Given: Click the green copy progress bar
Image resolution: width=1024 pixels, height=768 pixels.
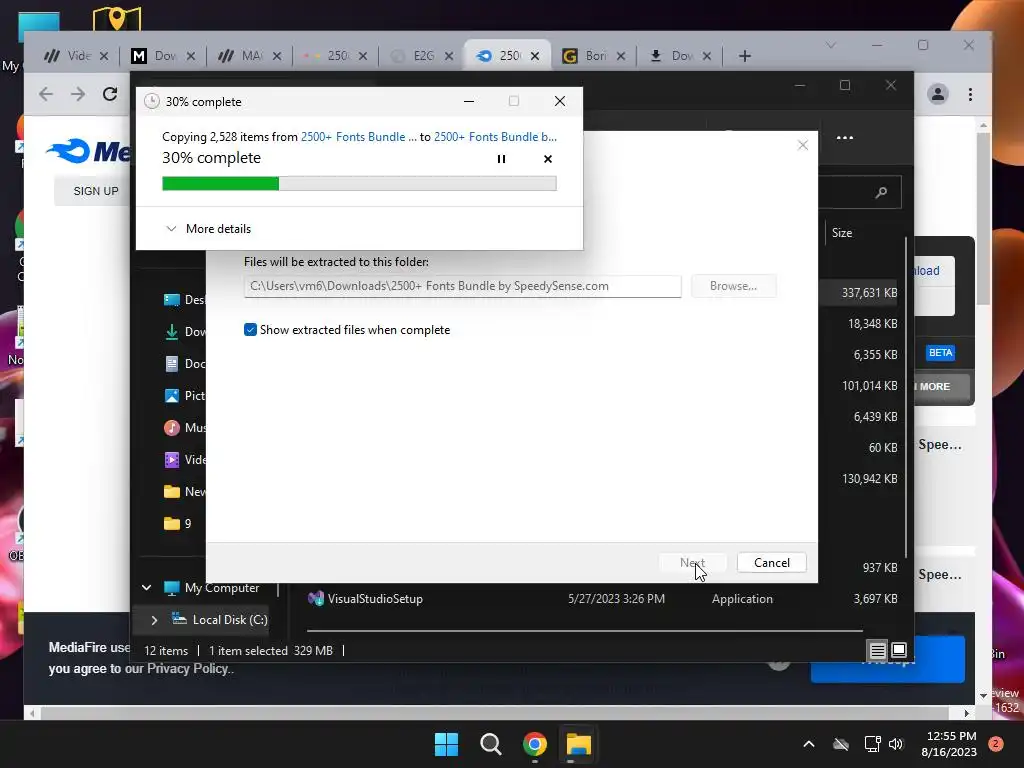Looking at the screenshot, I should click(x=359, y=184).
